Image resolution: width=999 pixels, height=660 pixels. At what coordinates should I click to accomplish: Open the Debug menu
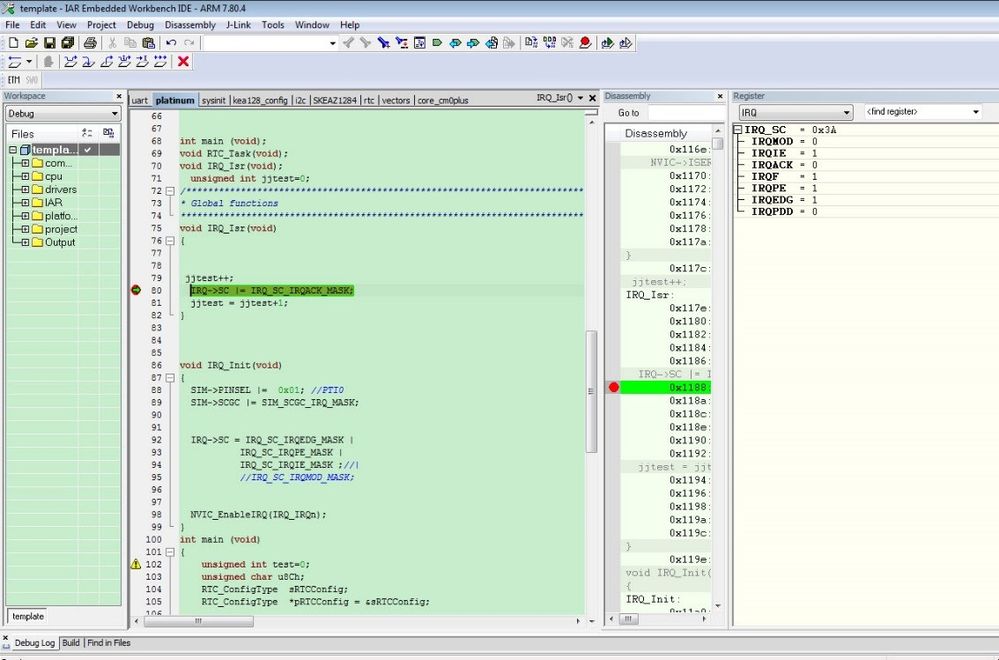coord(140,25)
